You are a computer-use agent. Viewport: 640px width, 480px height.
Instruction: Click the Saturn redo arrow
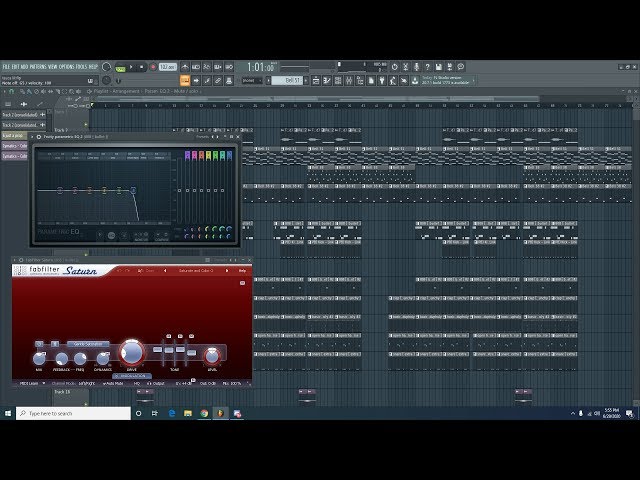[127, 271]
